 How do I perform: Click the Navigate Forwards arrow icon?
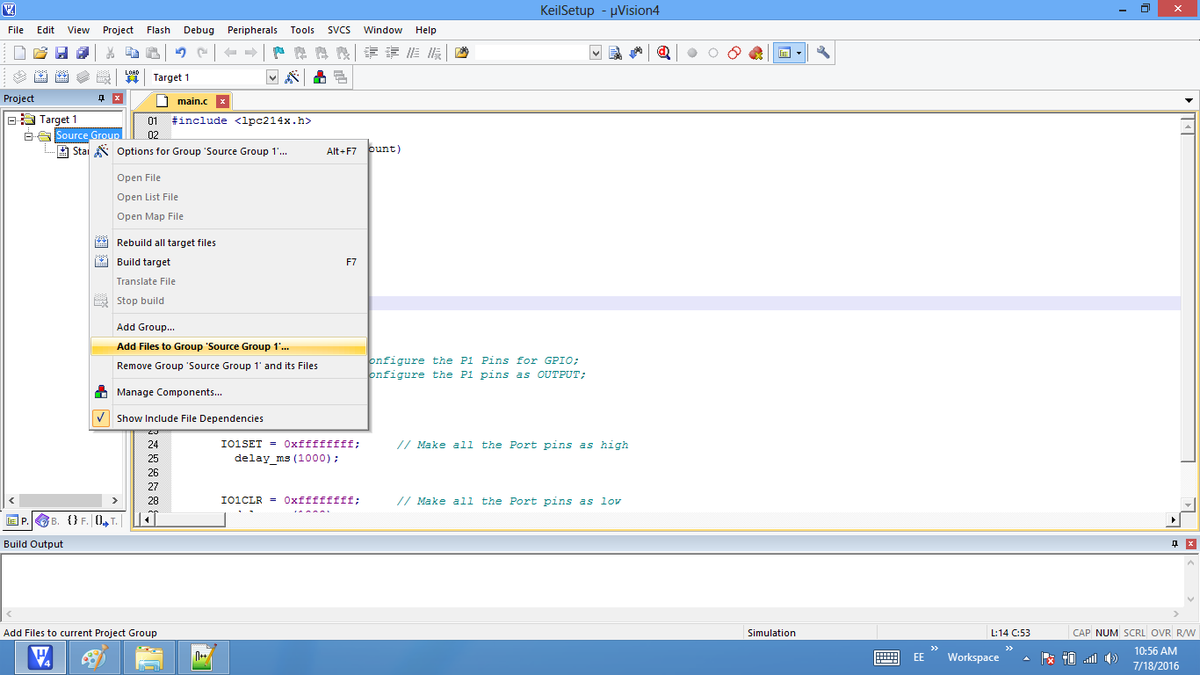pyautogui.click(x=249, y=53)
